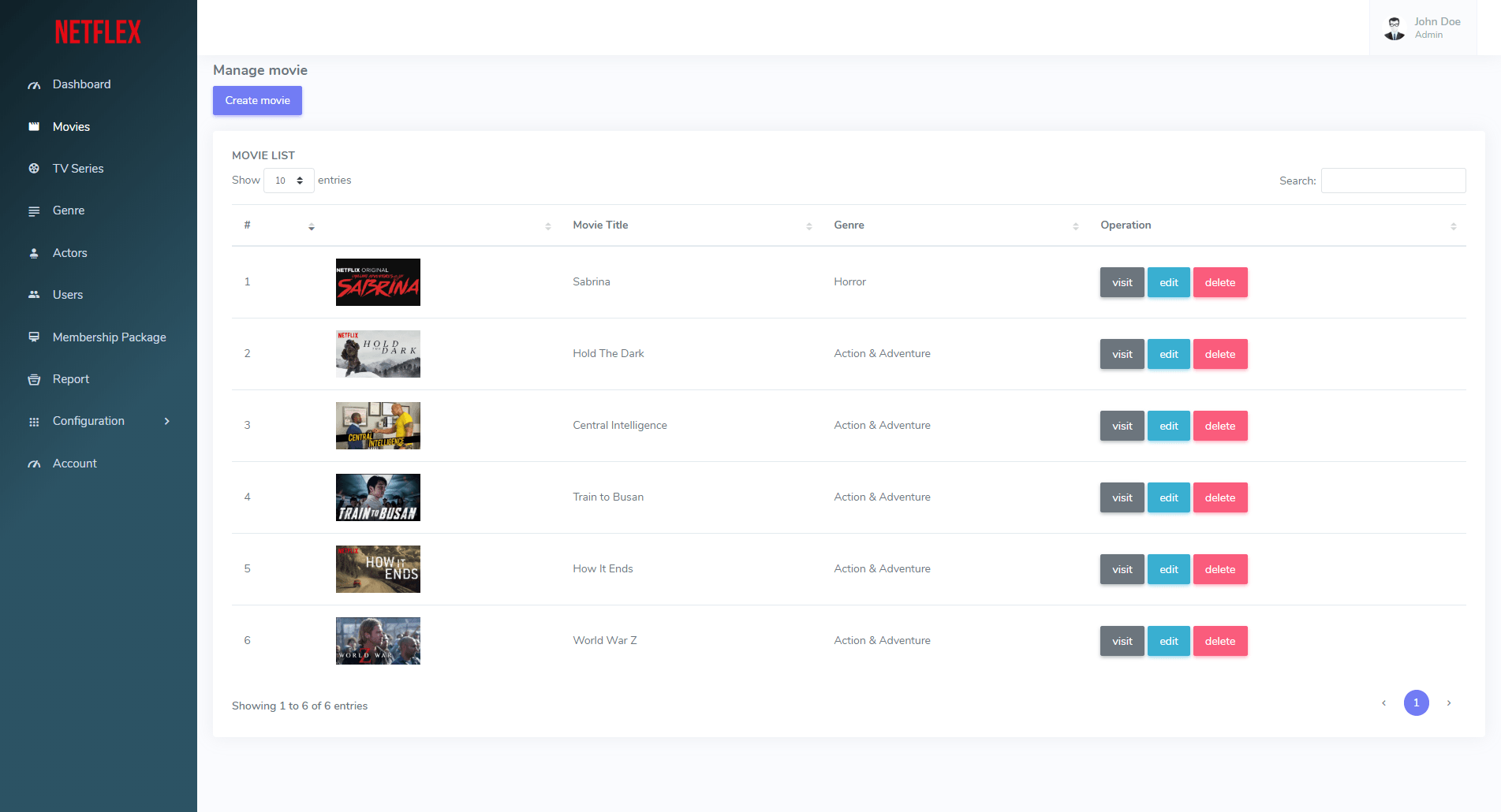Sort the thumbnail column arrows
This screenshot has height=812, width=1501.
click(548, 226)
